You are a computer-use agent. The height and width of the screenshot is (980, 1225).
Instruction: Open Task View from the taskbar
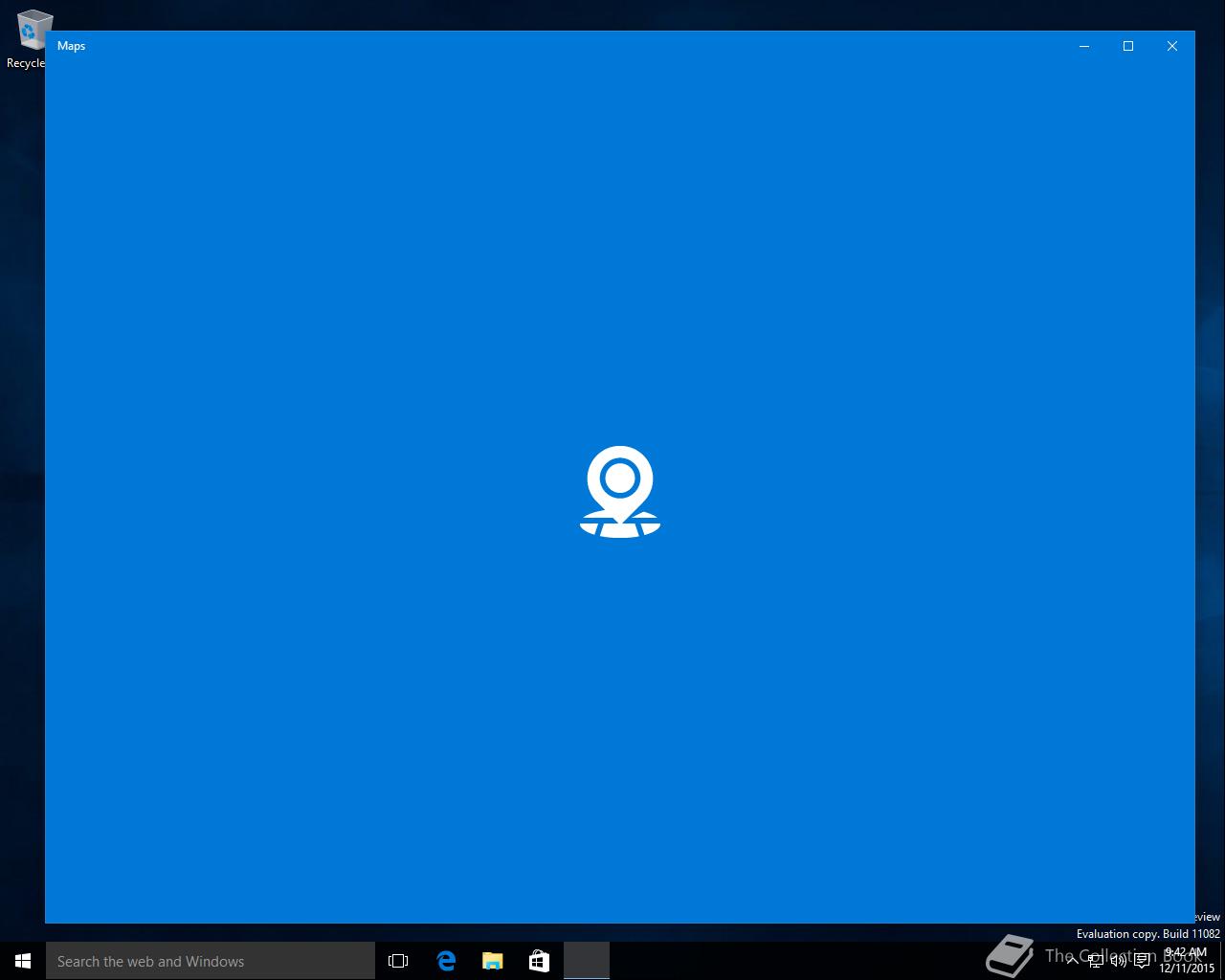(x=398, y=961)
